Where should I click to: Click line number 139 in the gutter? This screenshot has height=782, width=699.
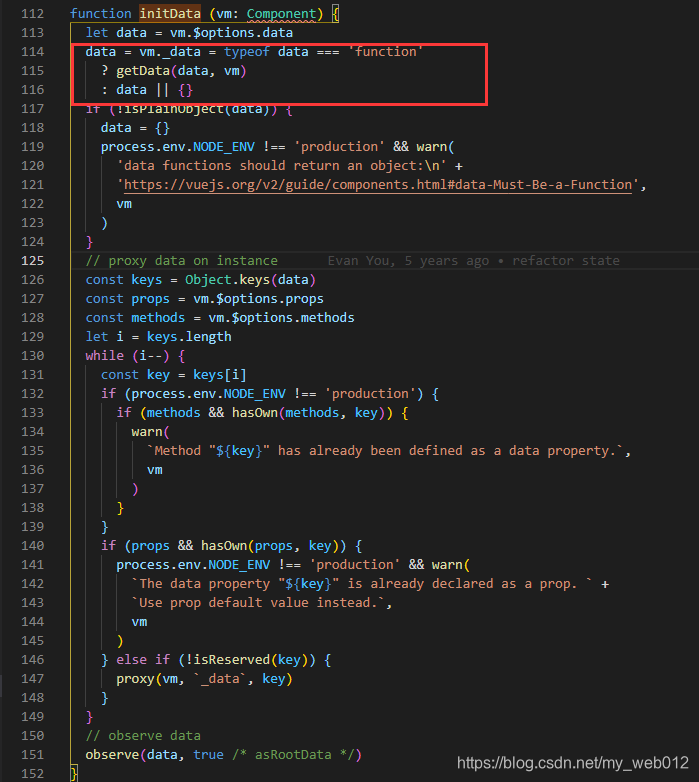(32, 527)
